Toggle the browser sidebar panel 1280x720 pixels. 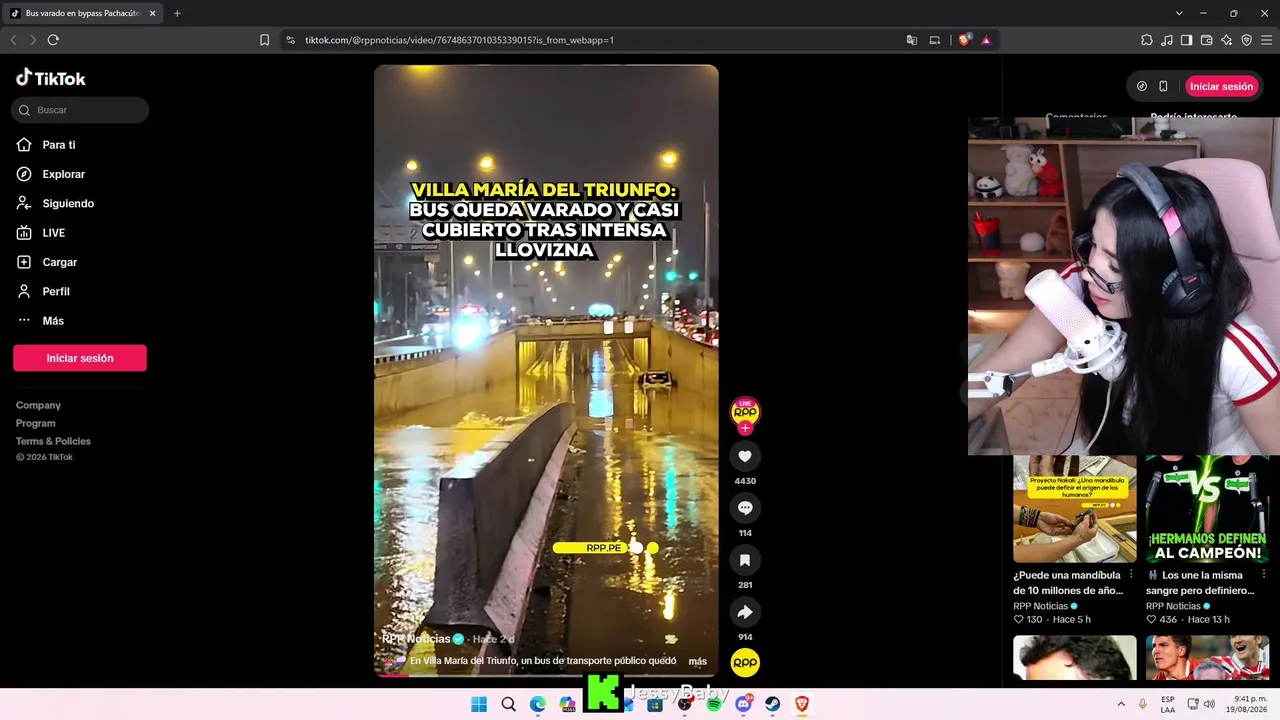pyautogui.click(x=1187, y=40)
